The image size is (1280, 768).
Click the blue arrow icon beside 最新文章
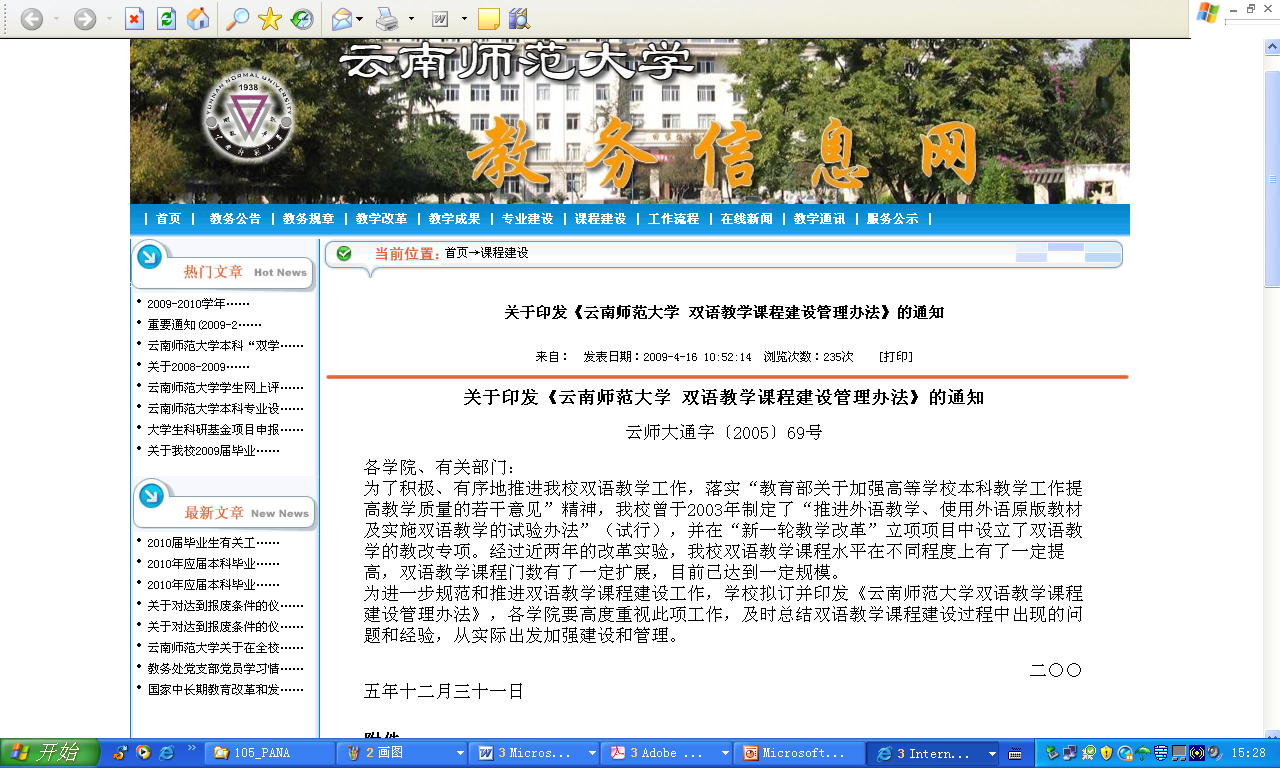click(x=150, y=495)
